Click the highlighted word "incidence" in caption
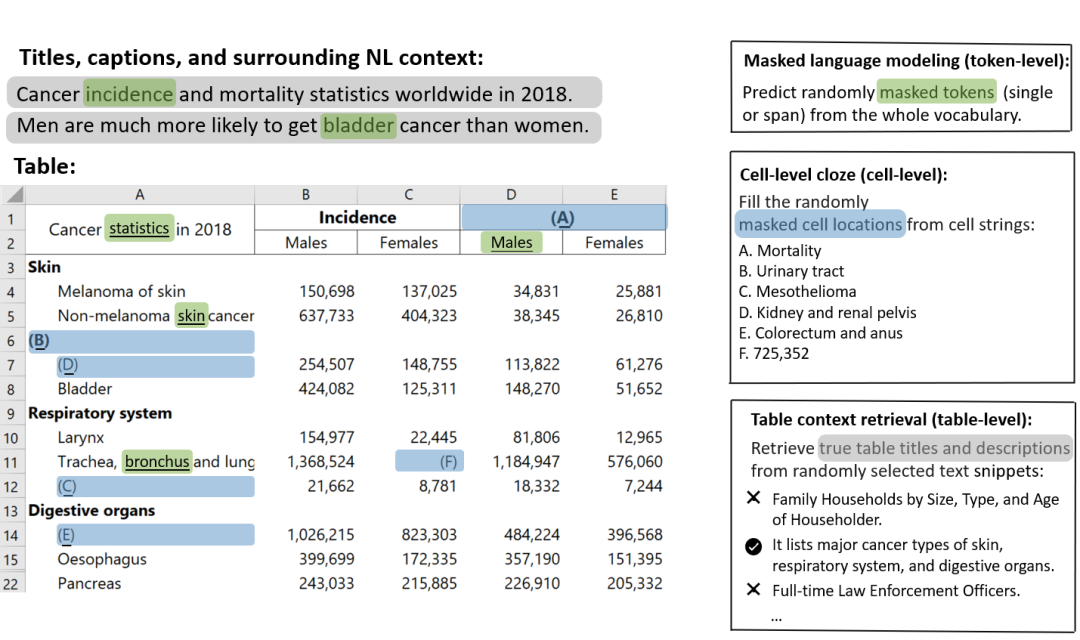Screen dimensions: 1080x640 pyautogui.click(x=129, y=94)
